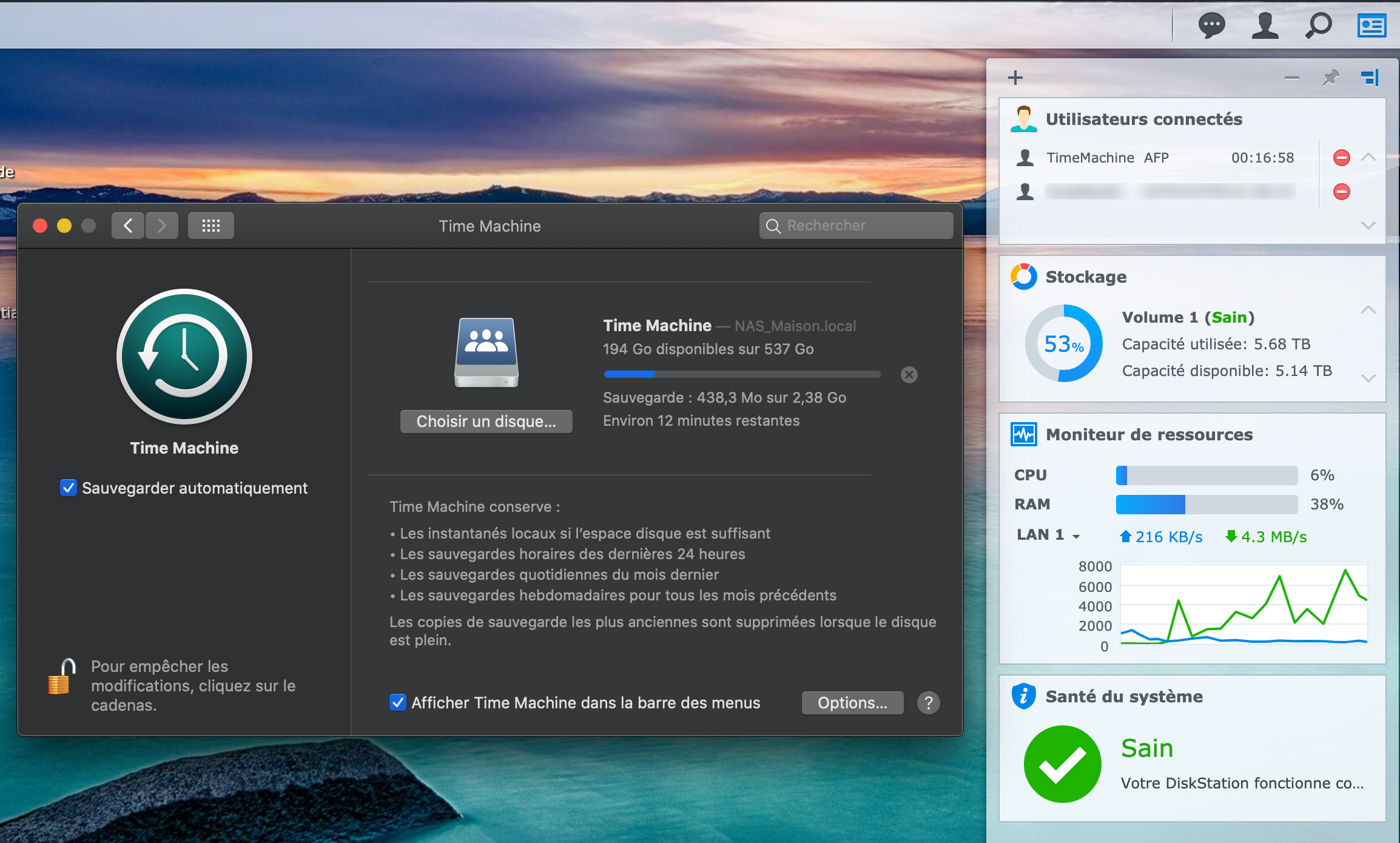Click Choisir un disque button
The width and height of the screenshot is (1400, 843).
pyautogui.click(x=486, y=421)
